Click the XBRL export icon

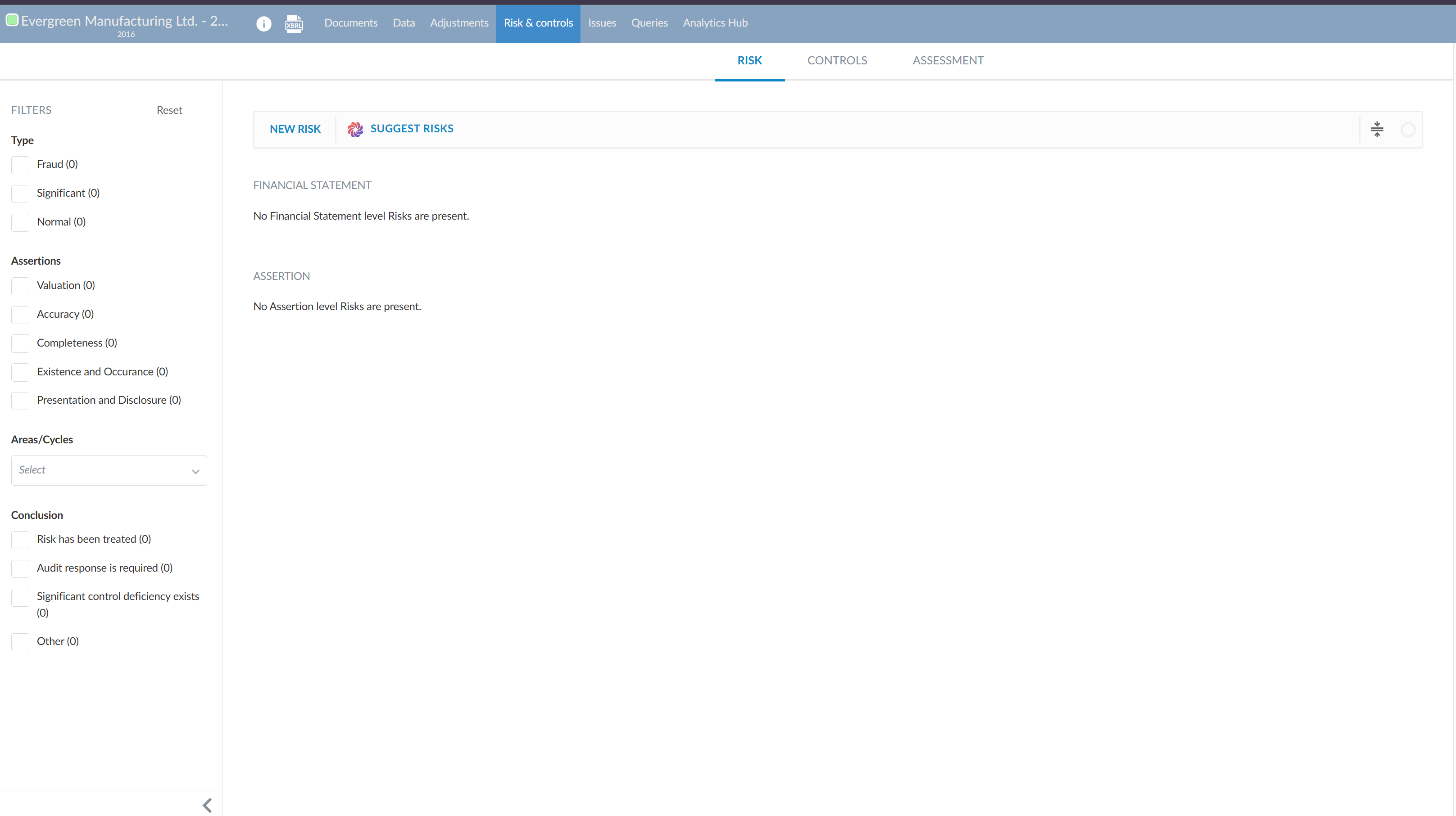(294, 24)
